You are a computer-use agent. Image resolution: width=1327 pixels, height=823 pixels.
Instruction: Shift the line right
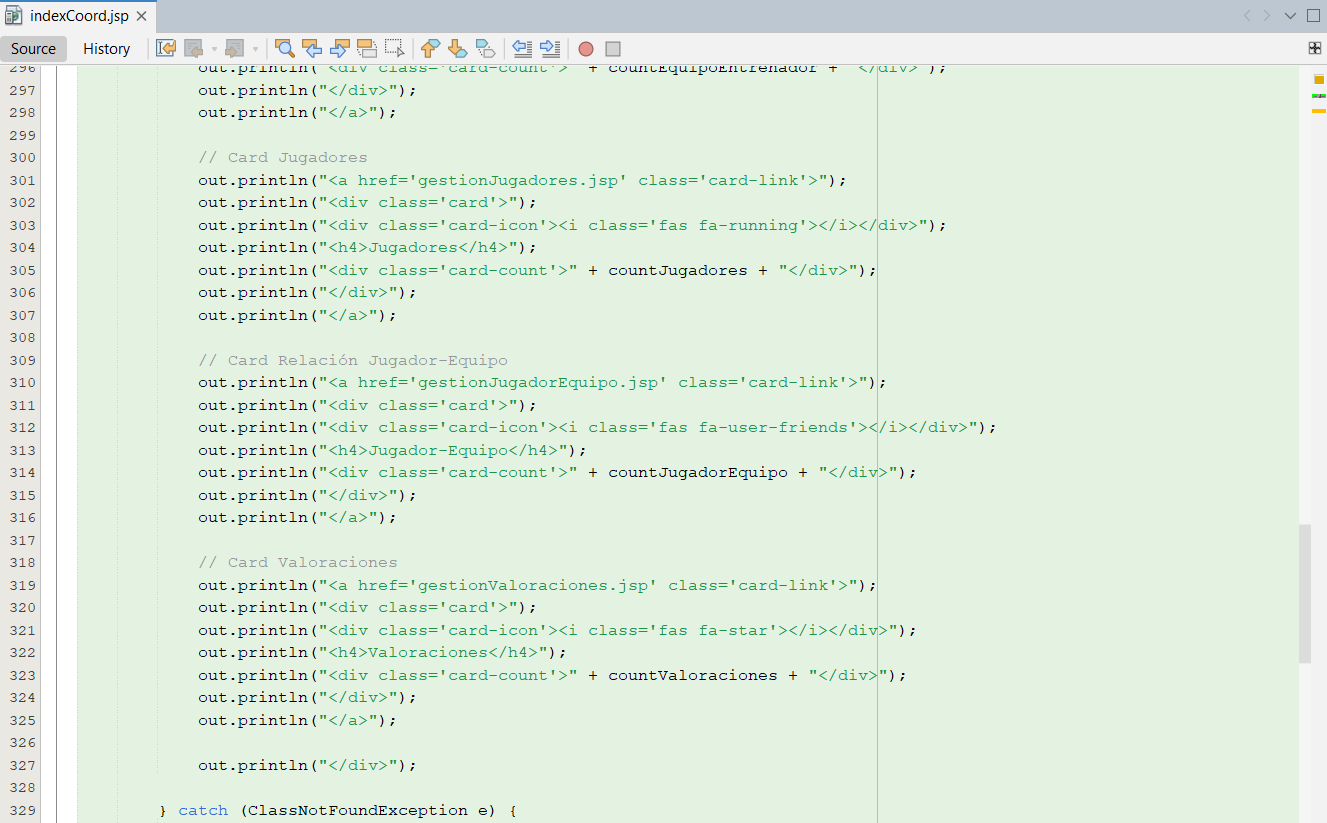point(549,48)
